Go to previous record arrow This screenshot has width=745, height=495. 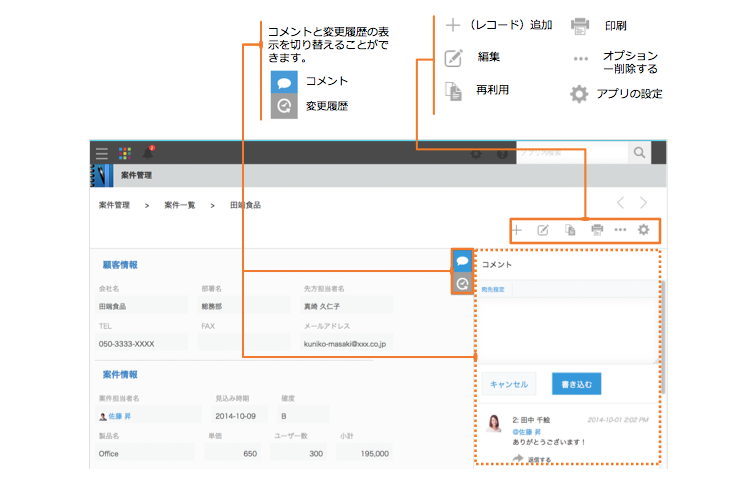tap(620, 203)
